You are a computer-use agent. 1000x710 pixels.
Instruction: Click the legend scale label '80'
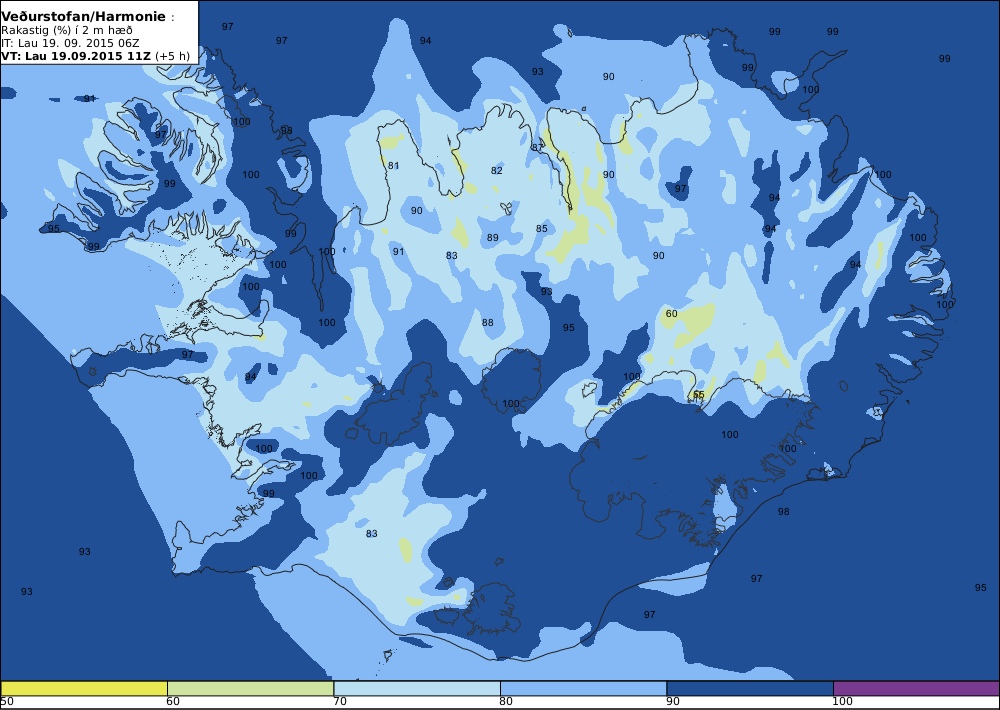pos(506,702)
